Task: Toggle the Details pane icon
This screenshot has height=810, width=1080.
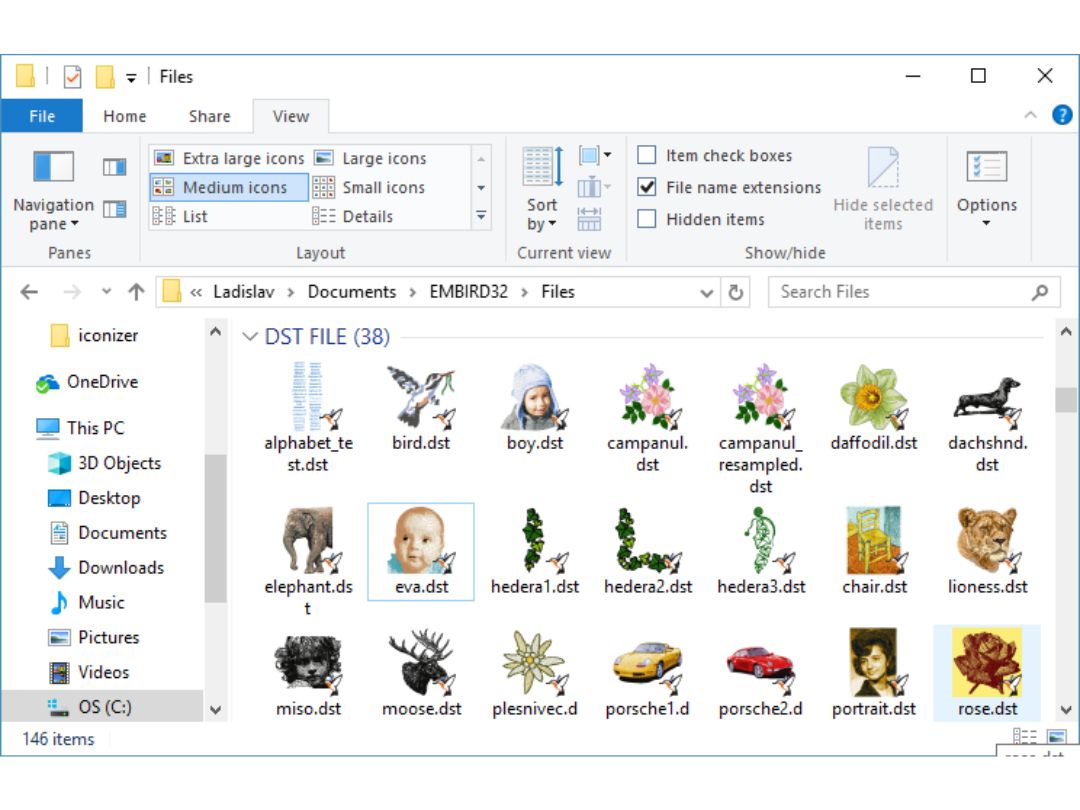Action: [114, 209]
